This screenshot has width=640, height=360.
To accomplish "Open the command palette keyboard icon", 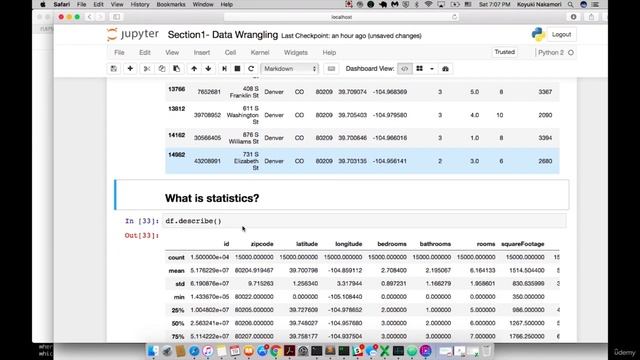I will 331,69.
